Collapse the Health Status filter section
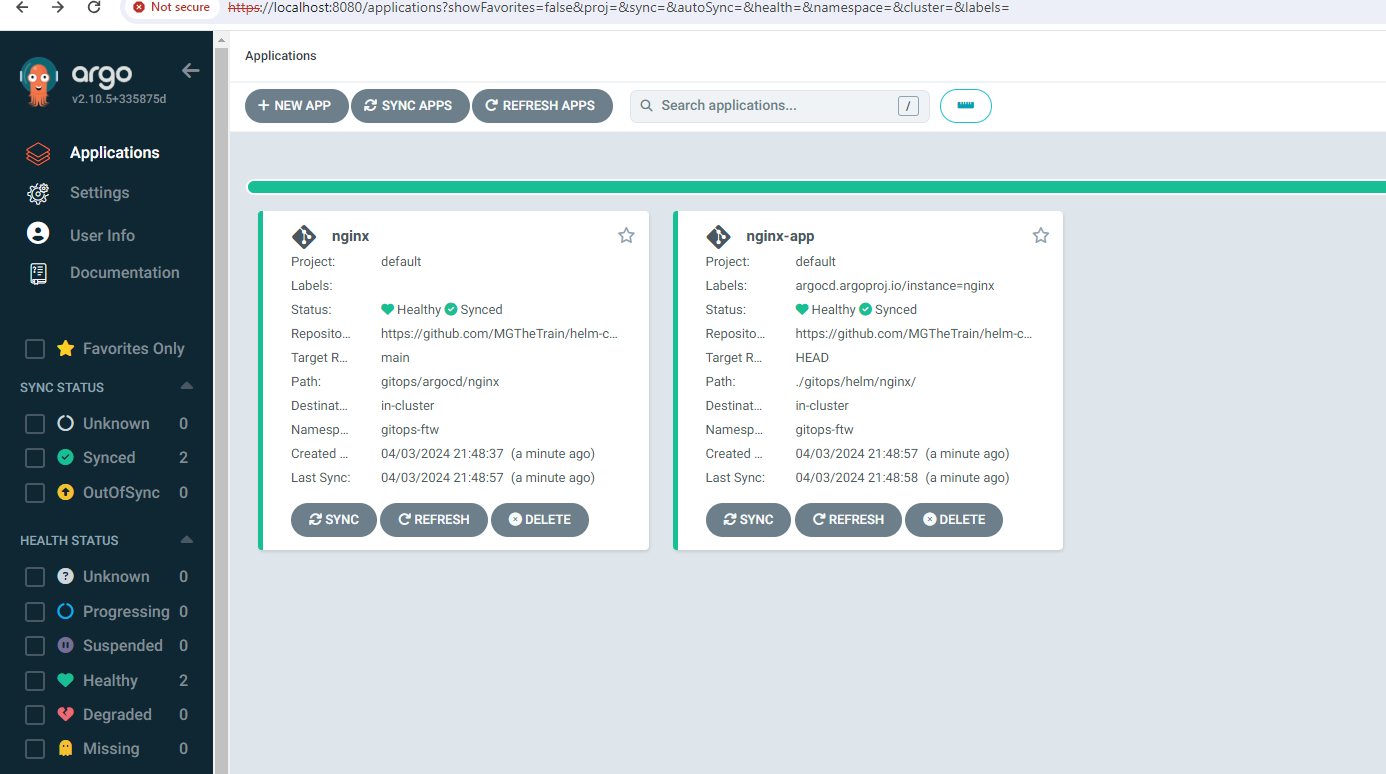 click(186, 540)
